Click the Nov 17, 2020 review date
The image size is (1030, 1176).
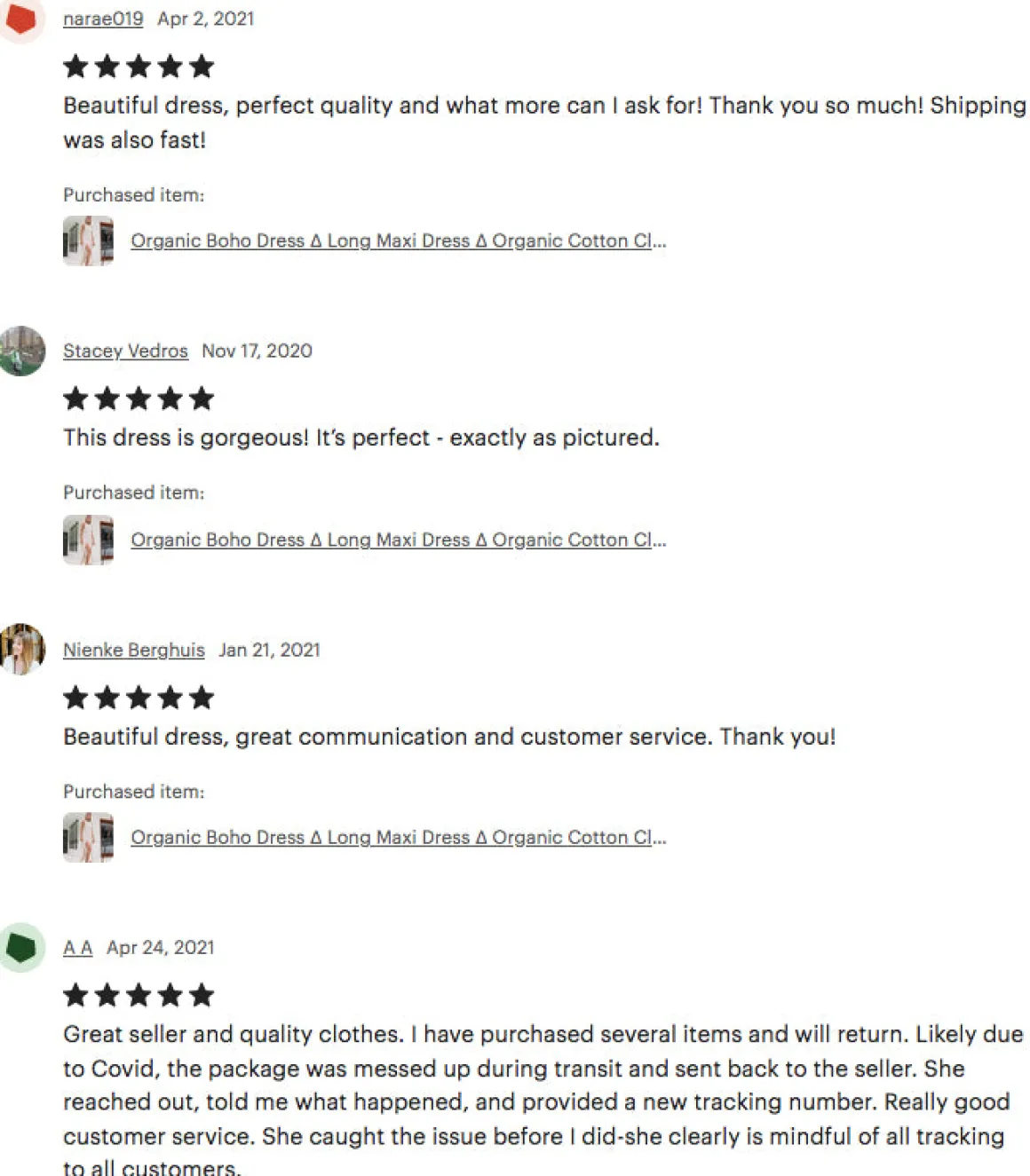coord(257,351)
